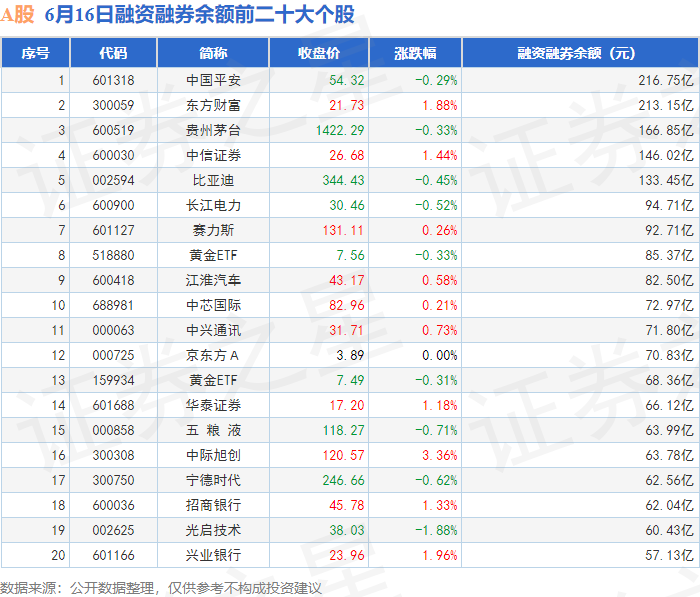Click the 序号 column header
Viewport: 700px width, 597px height.
(x=35, y=53)
